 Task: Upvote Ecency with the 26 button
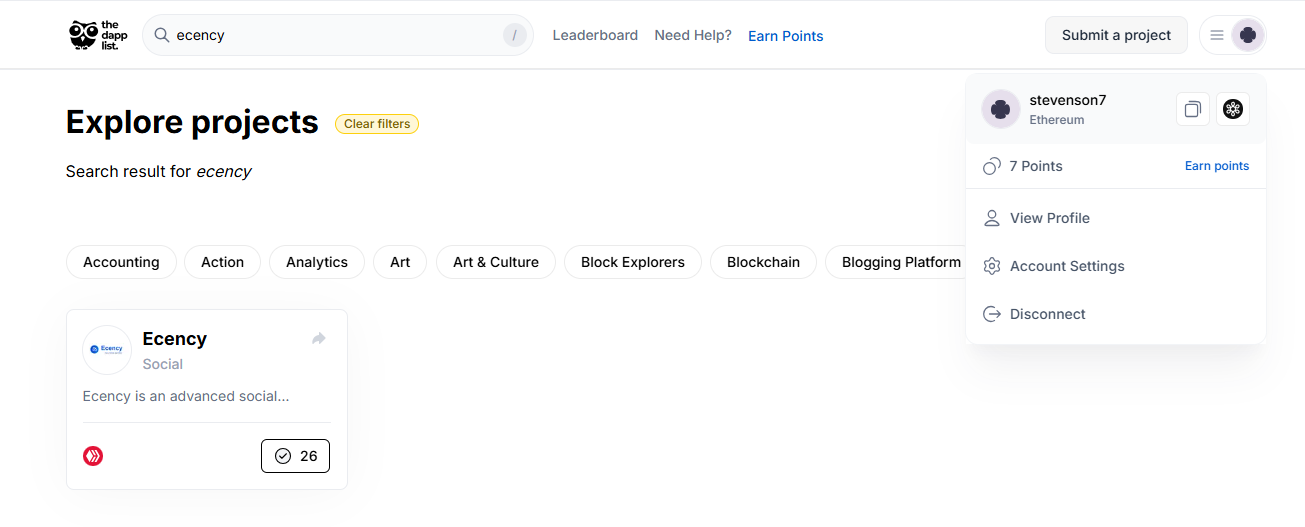295,456
